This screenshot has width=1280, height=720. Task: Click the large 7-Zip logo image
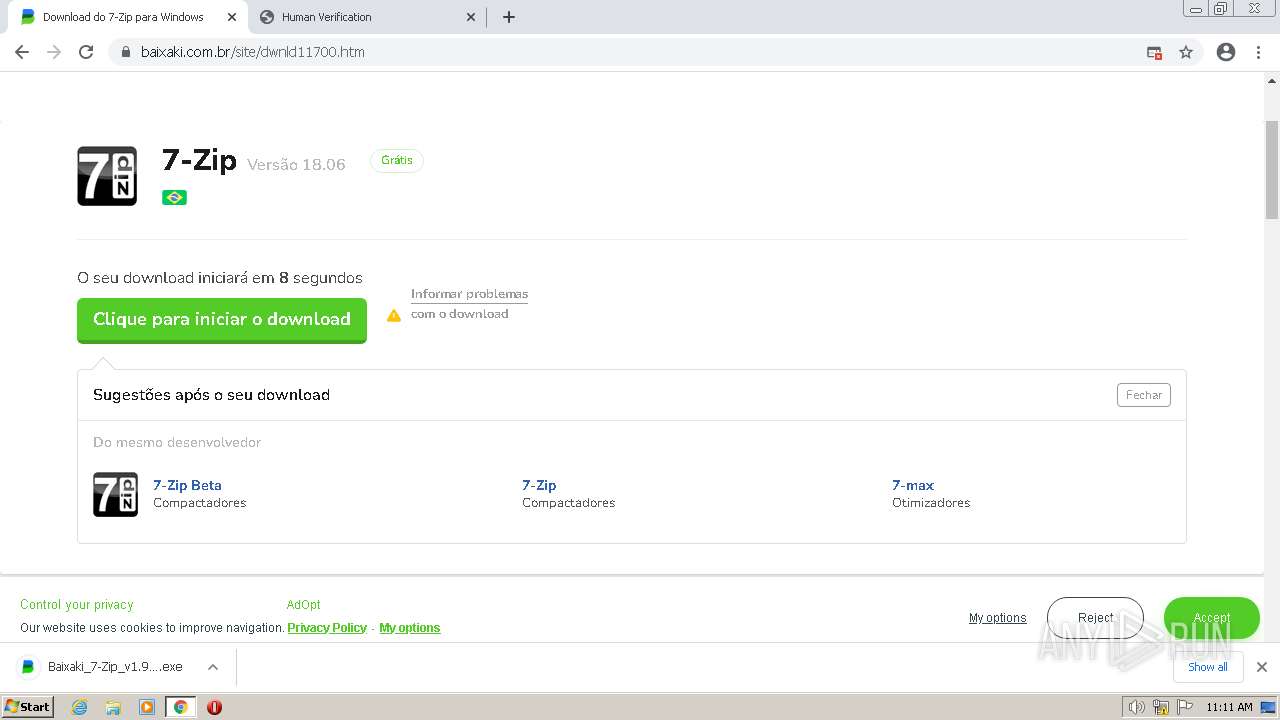click(x=107, y=176)
